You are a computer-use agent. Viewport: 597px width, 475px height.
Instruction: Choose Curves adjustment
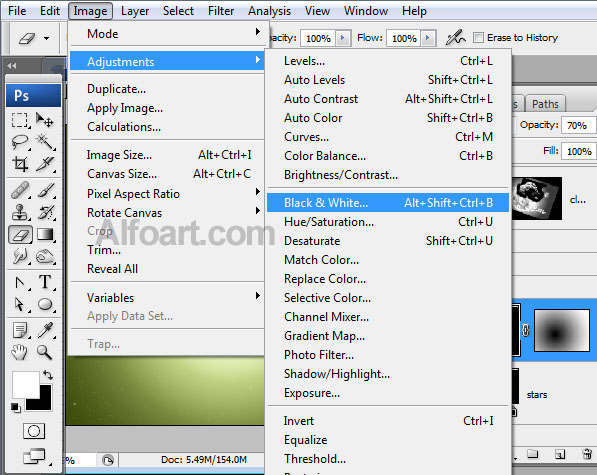point(388,137)
